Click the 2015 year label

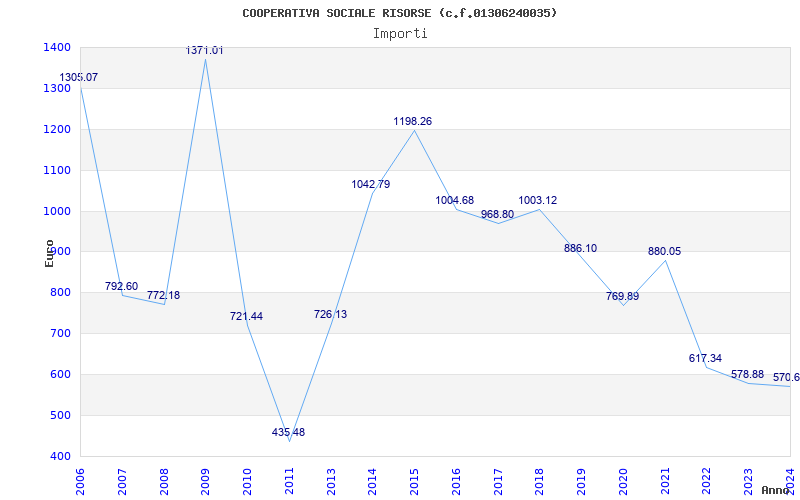[x=415, y=482]
